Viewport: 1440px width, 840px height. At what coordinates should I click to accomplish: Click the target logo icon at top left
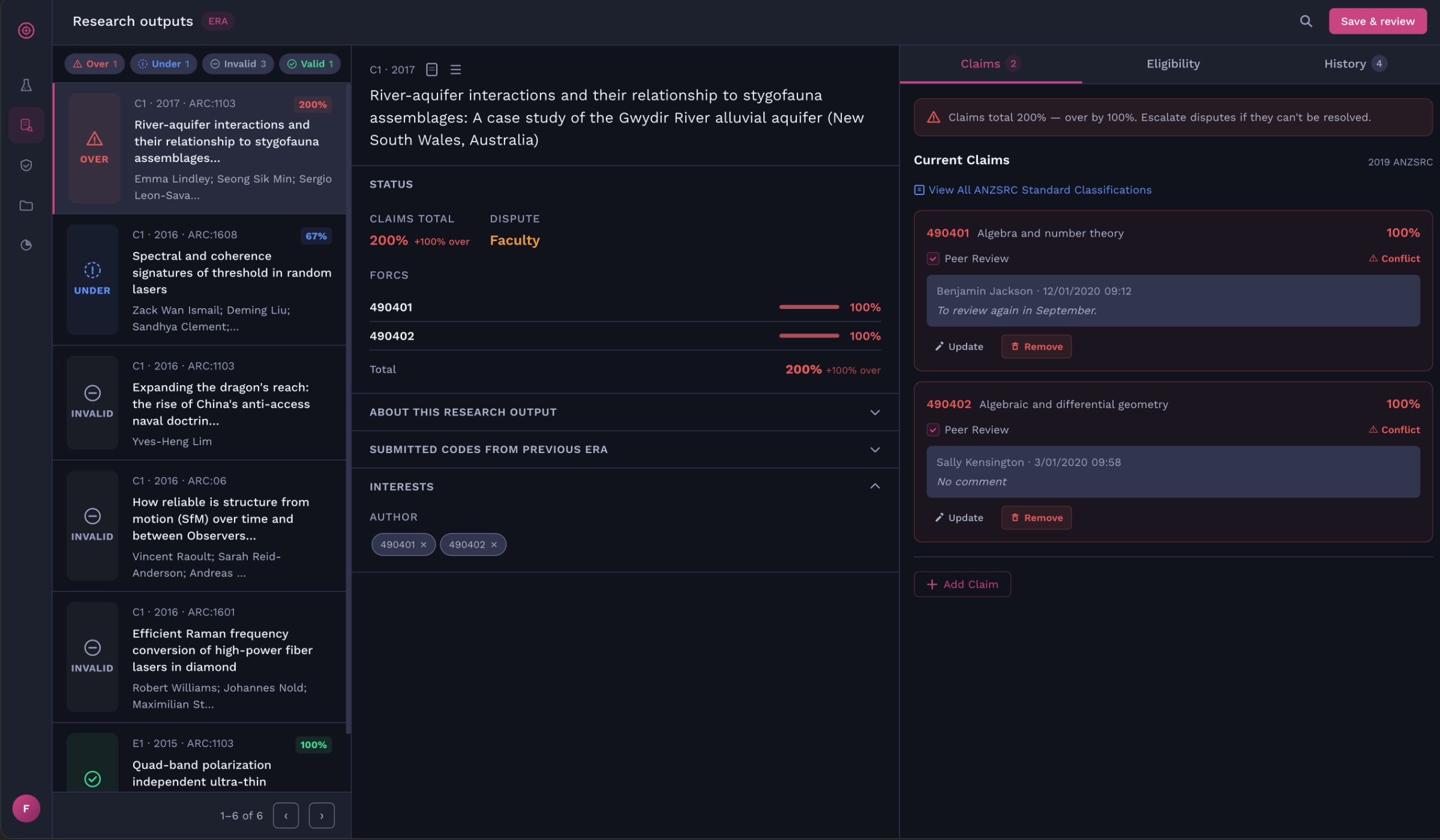tap(26, 30)
